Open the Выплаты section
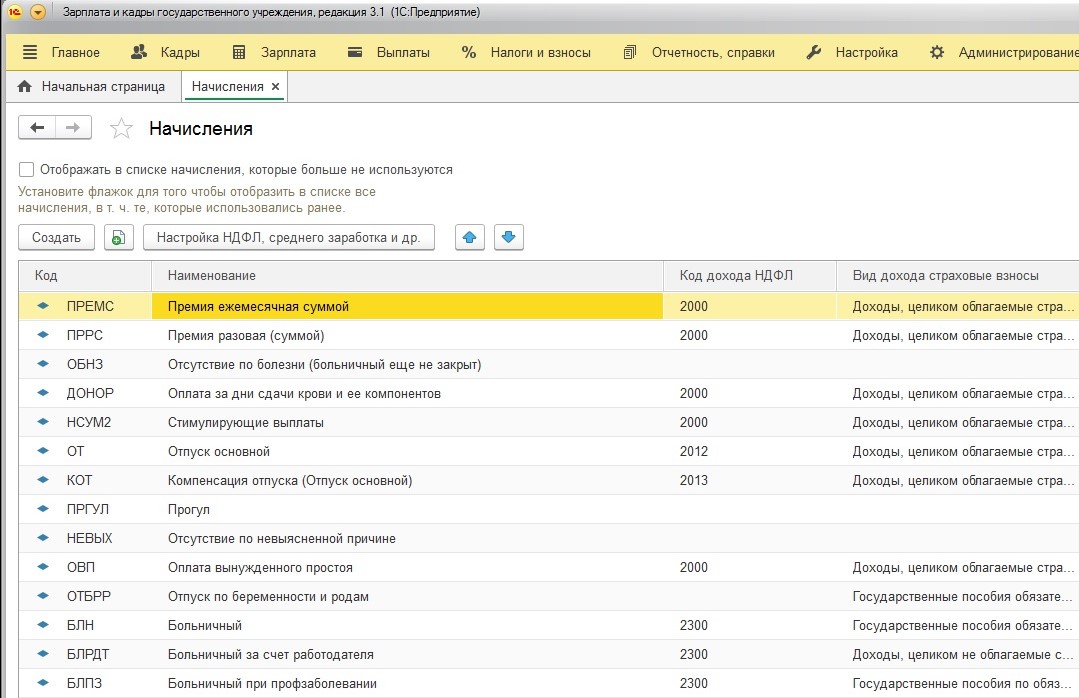1079x698 pixels. tap(403, 52)
